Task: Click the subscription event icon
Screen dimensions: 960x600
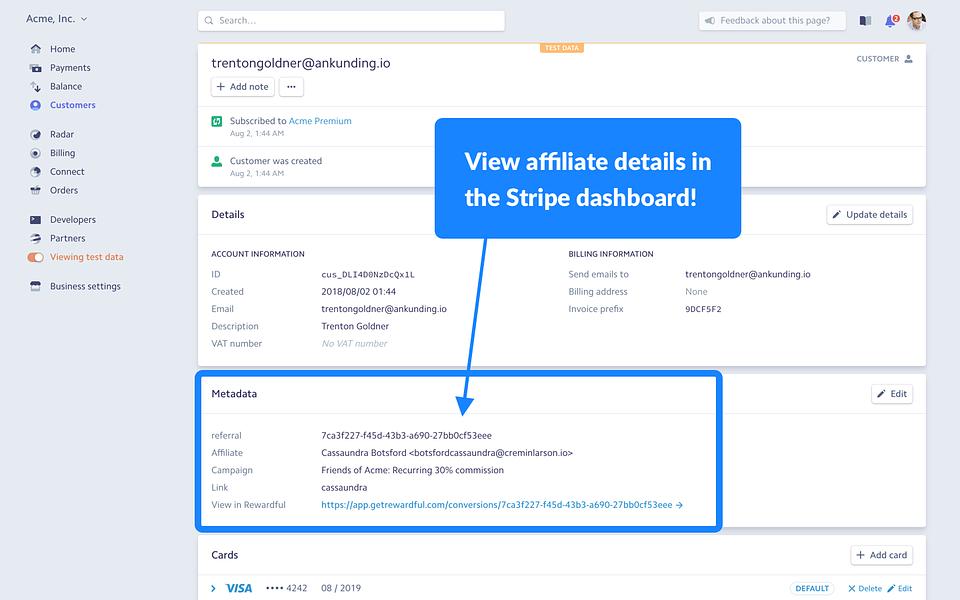Action: [x=217, y=121]
